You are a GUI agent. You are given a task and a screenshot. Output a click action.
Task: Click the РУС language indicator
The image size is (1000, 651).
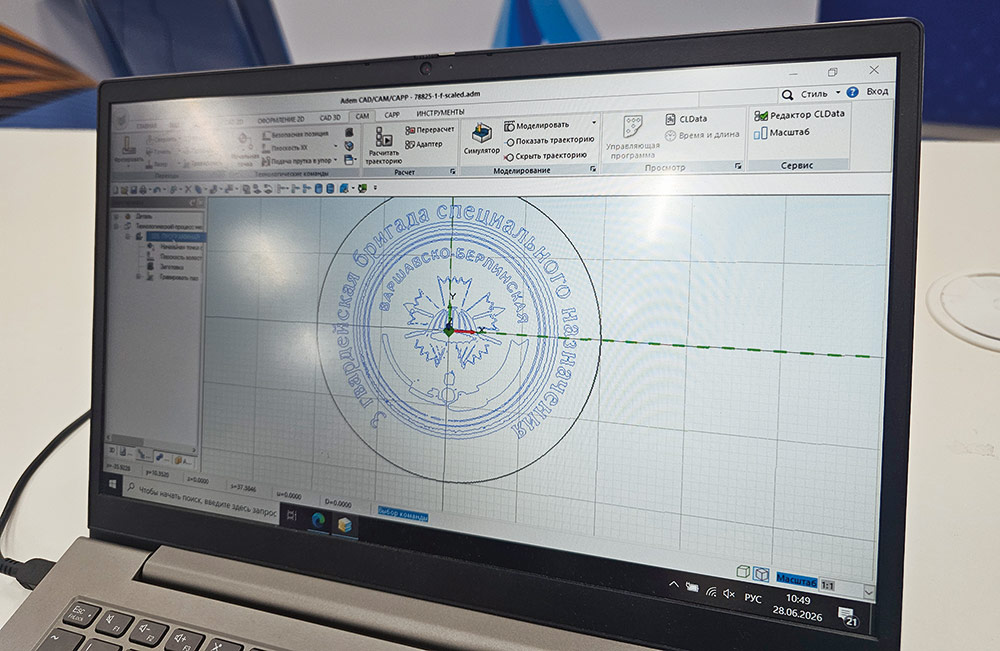[x=753, y=598]
